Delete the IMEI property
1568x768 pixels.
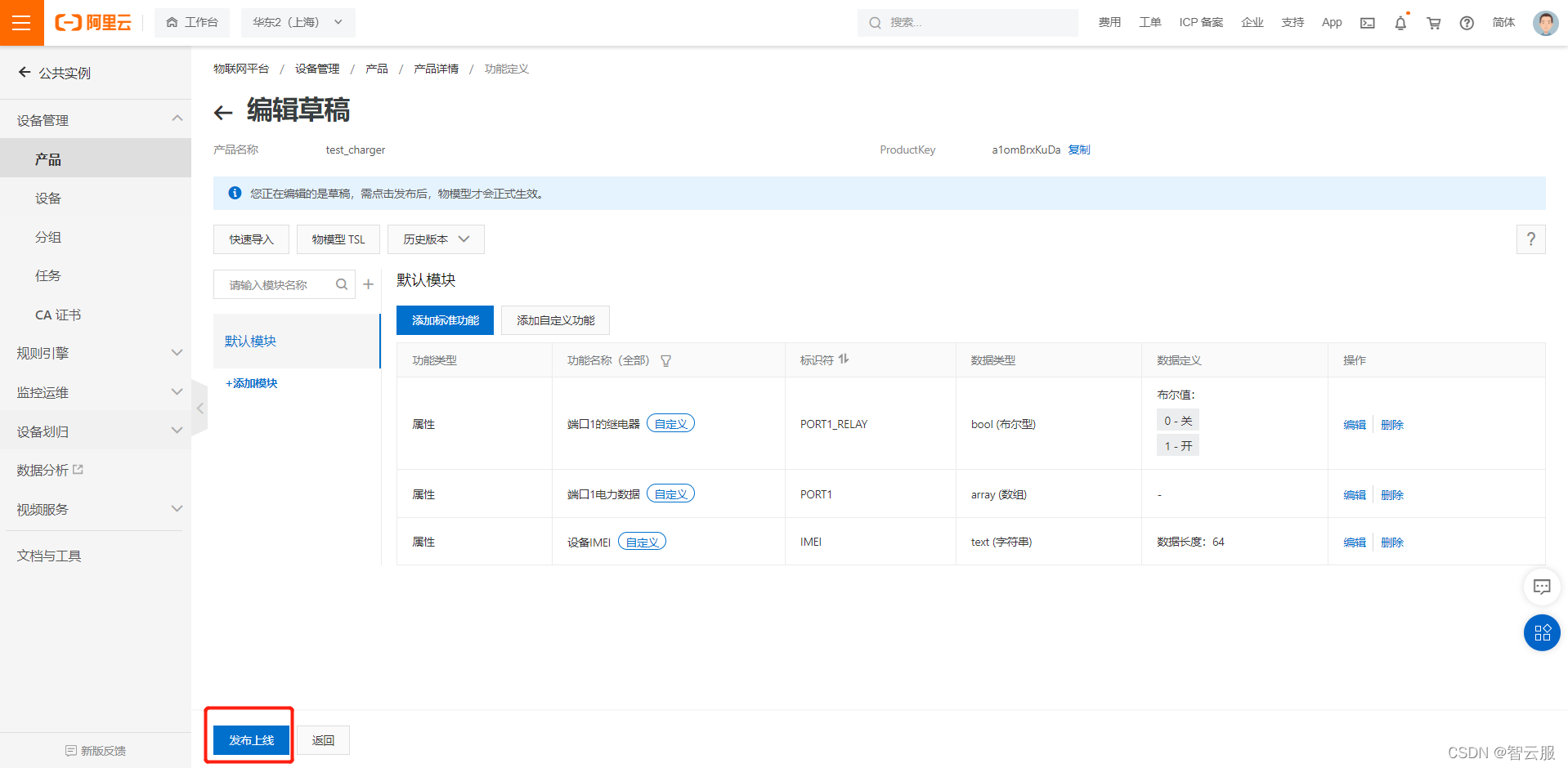1392,542
